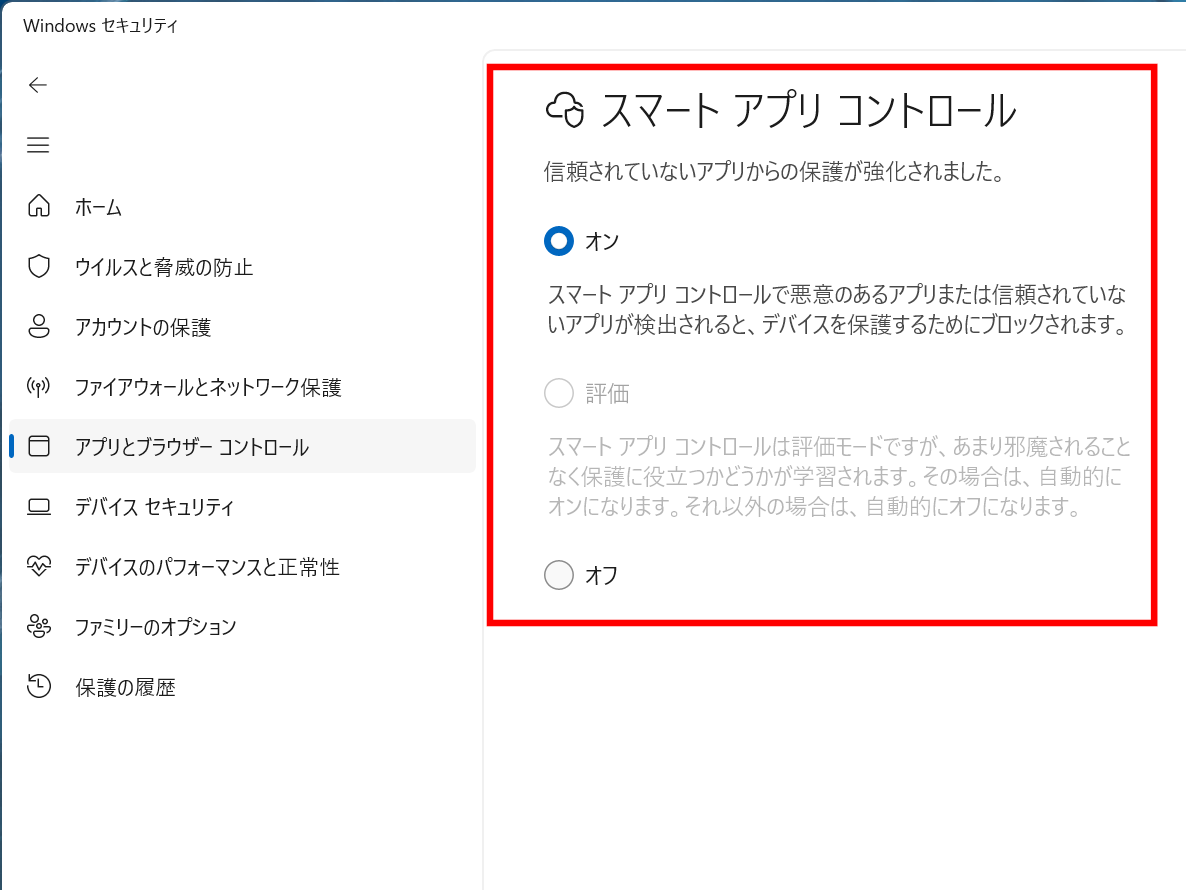Open デバイス セキュリティ
The image size is (1186, 890).
(242, 507)
